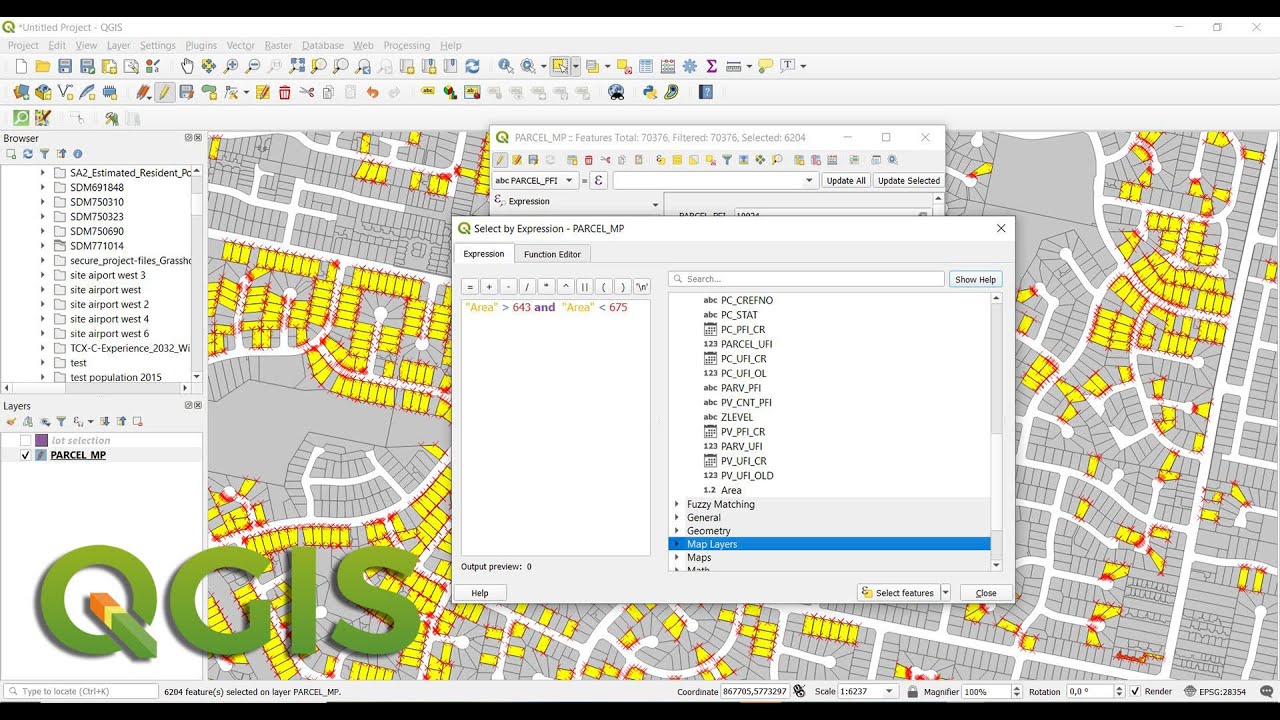Click Remove Layer icon in Layers panel
Image resolution: width=1280 pixels, height=720 pixels.
(x=138, y=422)
